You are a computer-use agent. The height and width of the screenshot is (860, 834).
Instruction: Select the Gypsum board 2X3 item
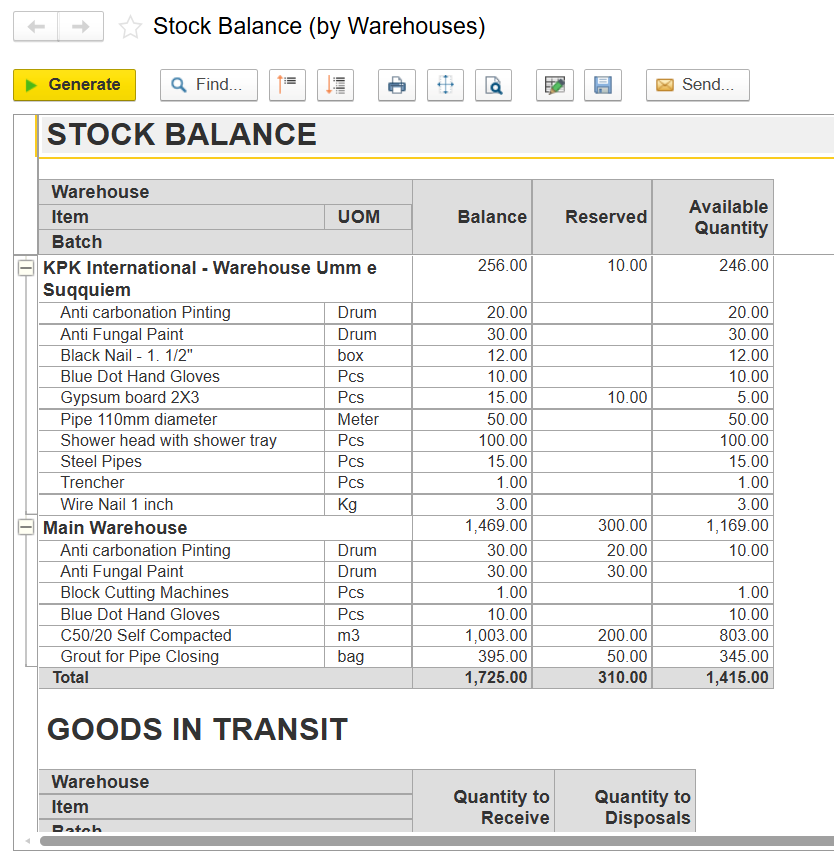[x=130, y=398]
